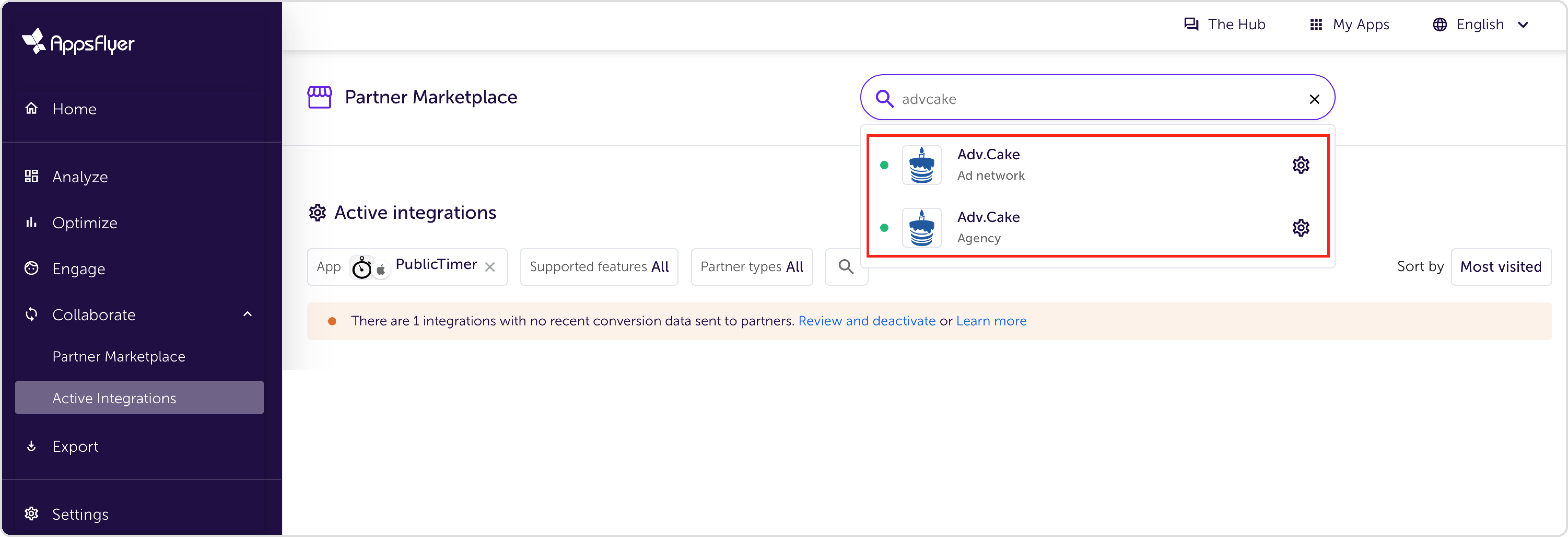Click the Partner Marketplace page title

pyautogui.click(x=431, y=97)
